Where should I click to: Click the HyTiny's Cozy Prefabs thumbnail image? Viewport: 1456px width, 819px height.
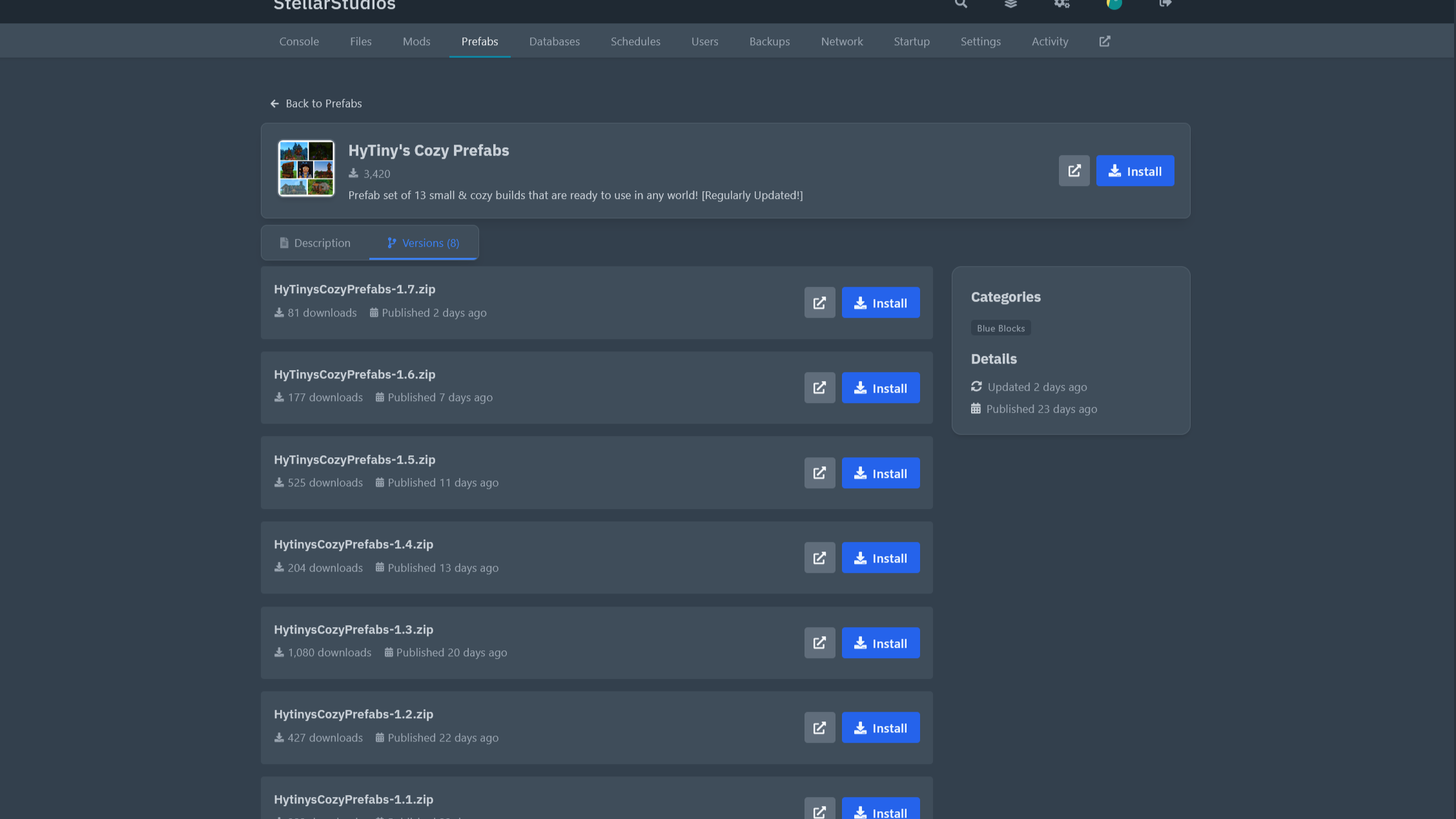click(x=306, y=169)
